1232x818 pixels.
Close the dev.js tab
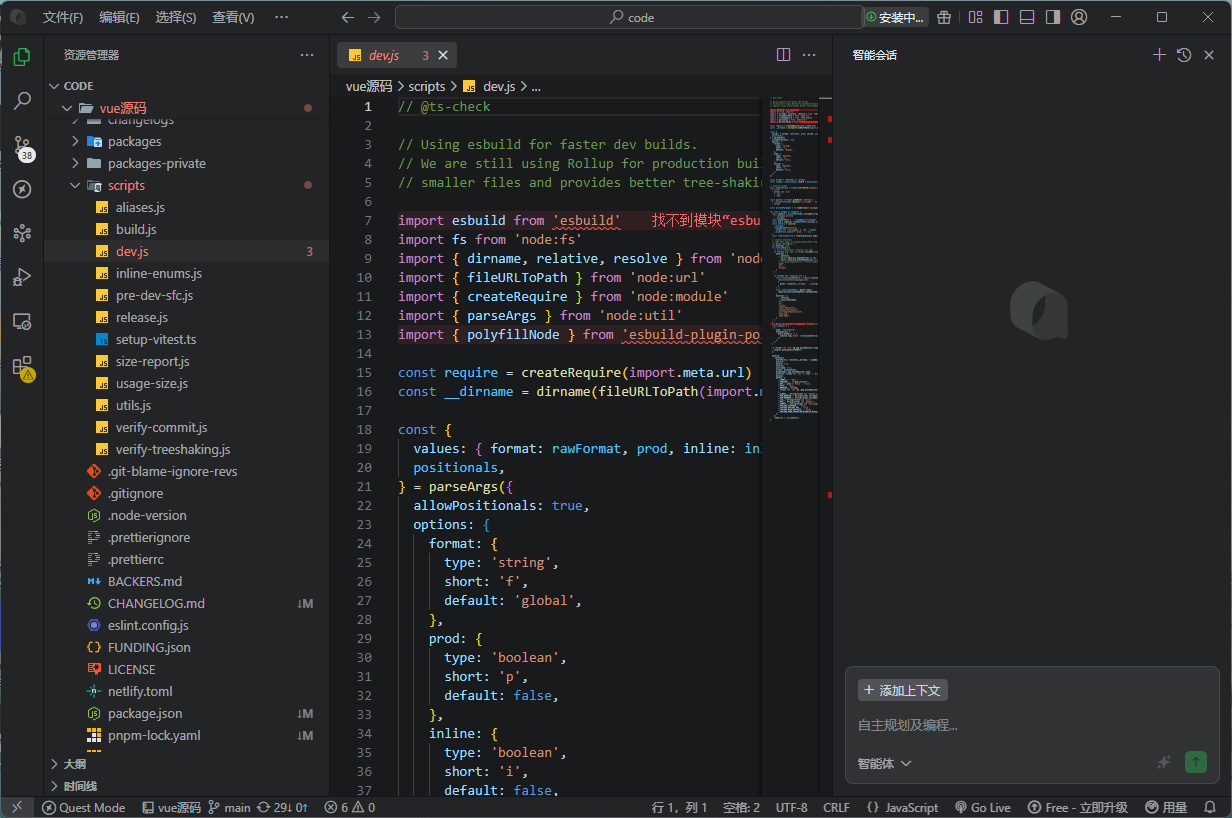tap(444, 55)
